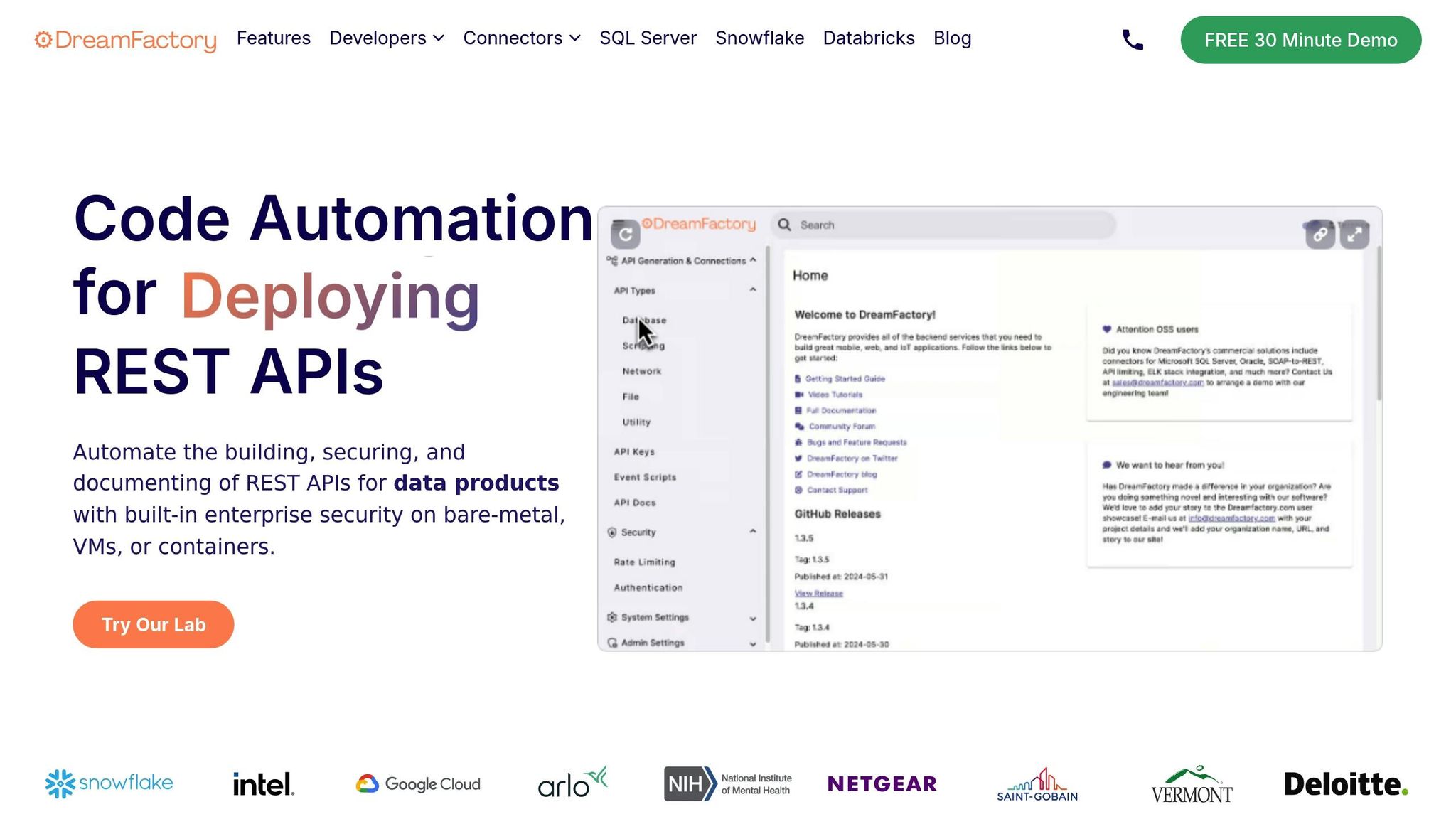1456x819 pixels.
Task: Collapse the API Types section chevron
Action: point(752,290)
